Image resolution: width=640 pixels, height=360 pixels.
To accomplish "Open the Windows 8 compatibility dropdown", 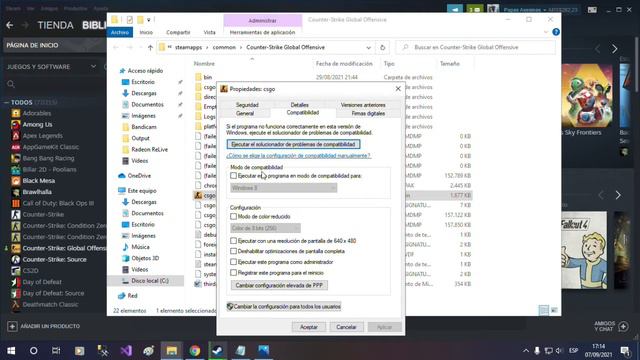I will click(x=284, y=188).
